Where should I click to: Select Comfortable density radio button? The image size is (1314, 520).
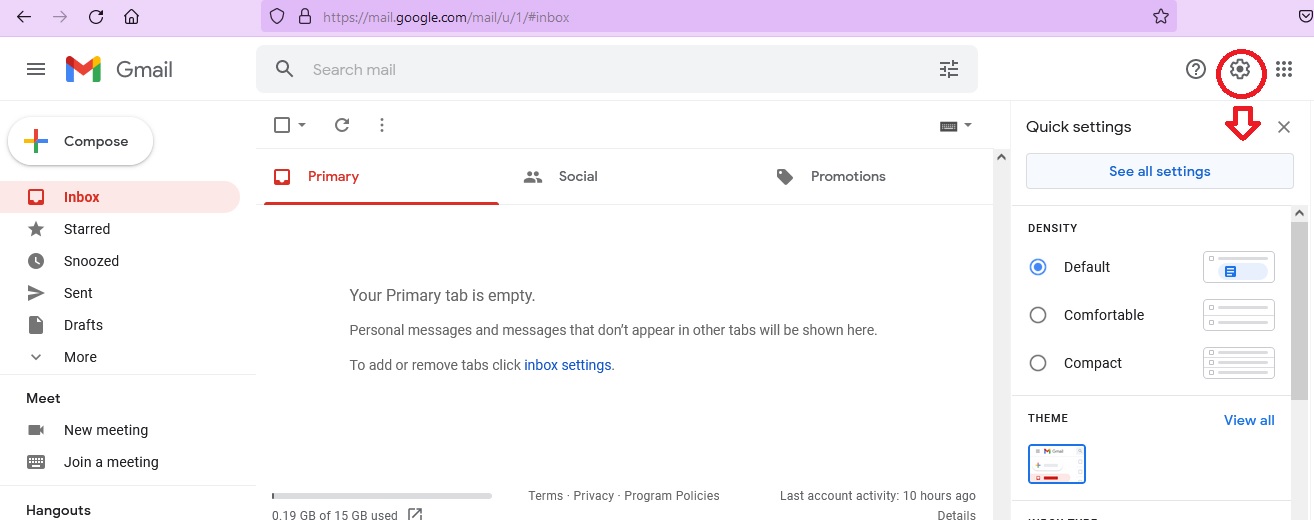click(x=1038, y=315)
